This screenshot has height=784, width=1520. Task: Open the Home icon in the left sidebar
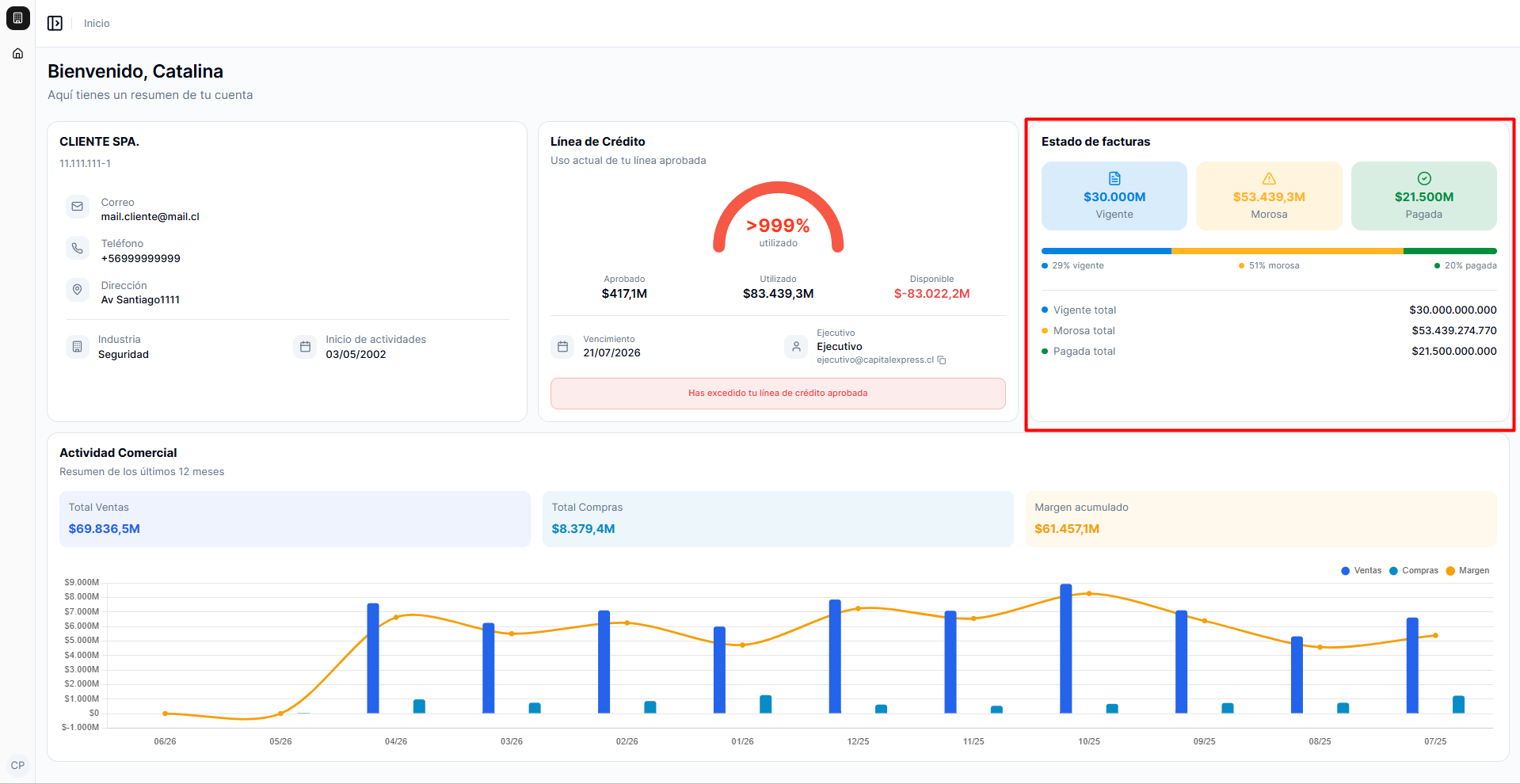17,54
